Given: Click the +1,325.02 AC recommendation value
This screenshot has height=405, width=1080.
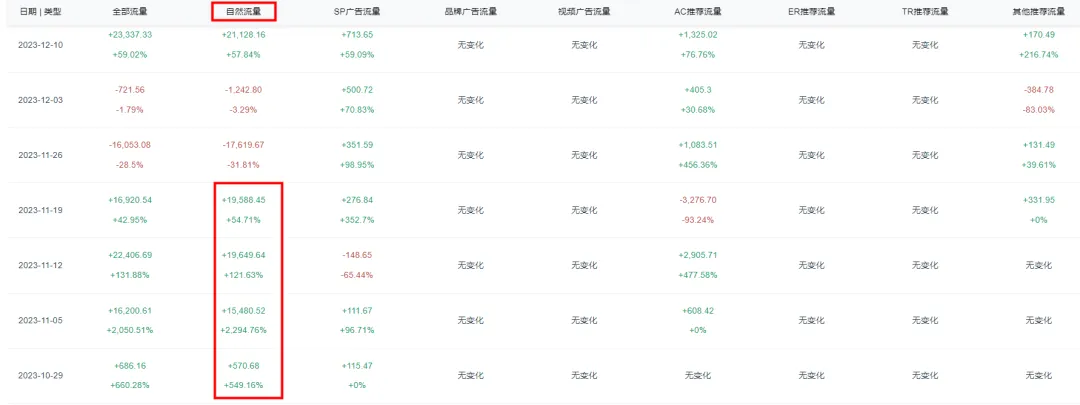Looking at the screenshot, I should (698, 34).
